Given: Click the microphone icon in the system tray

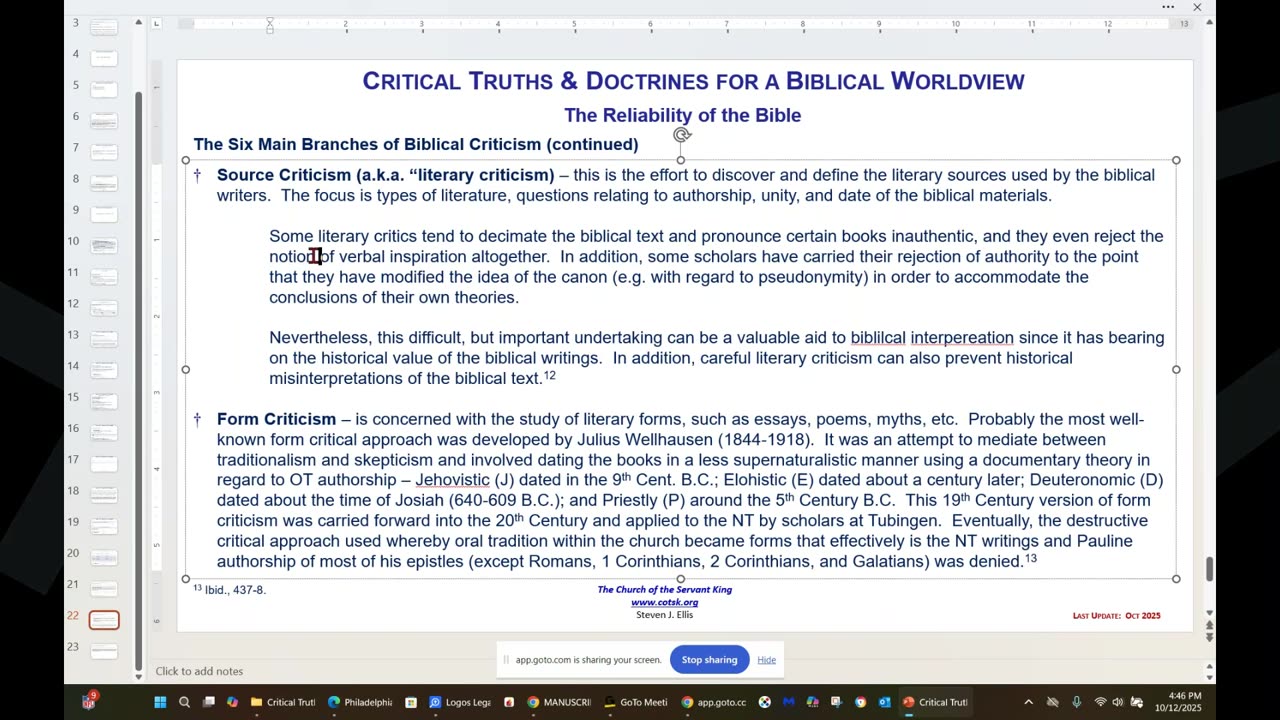Looking at the screenshot, I should [x=1076, y=702].
